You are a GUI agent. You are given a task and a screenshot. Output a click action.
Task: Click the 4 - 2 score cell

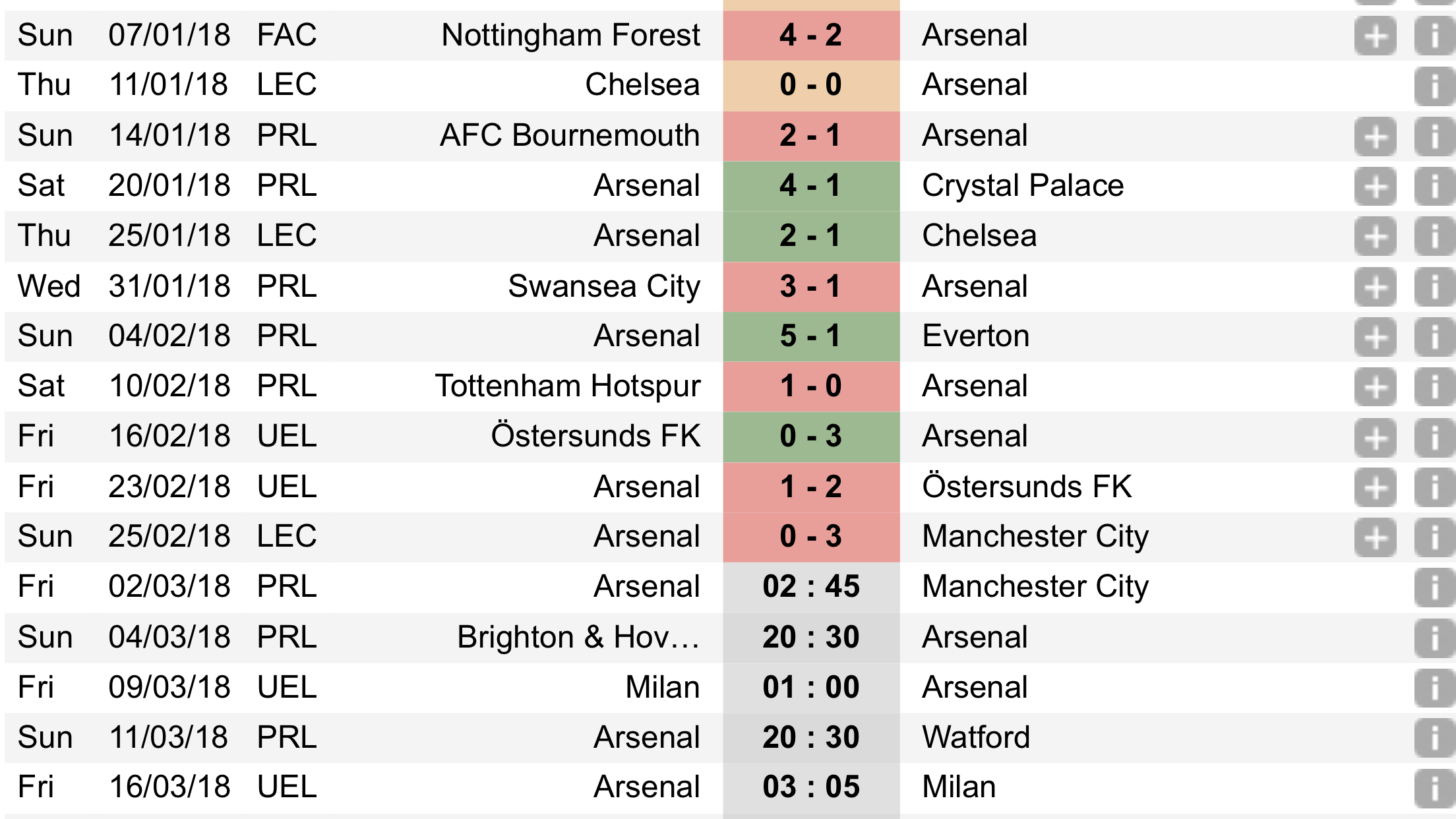(811, 36)
